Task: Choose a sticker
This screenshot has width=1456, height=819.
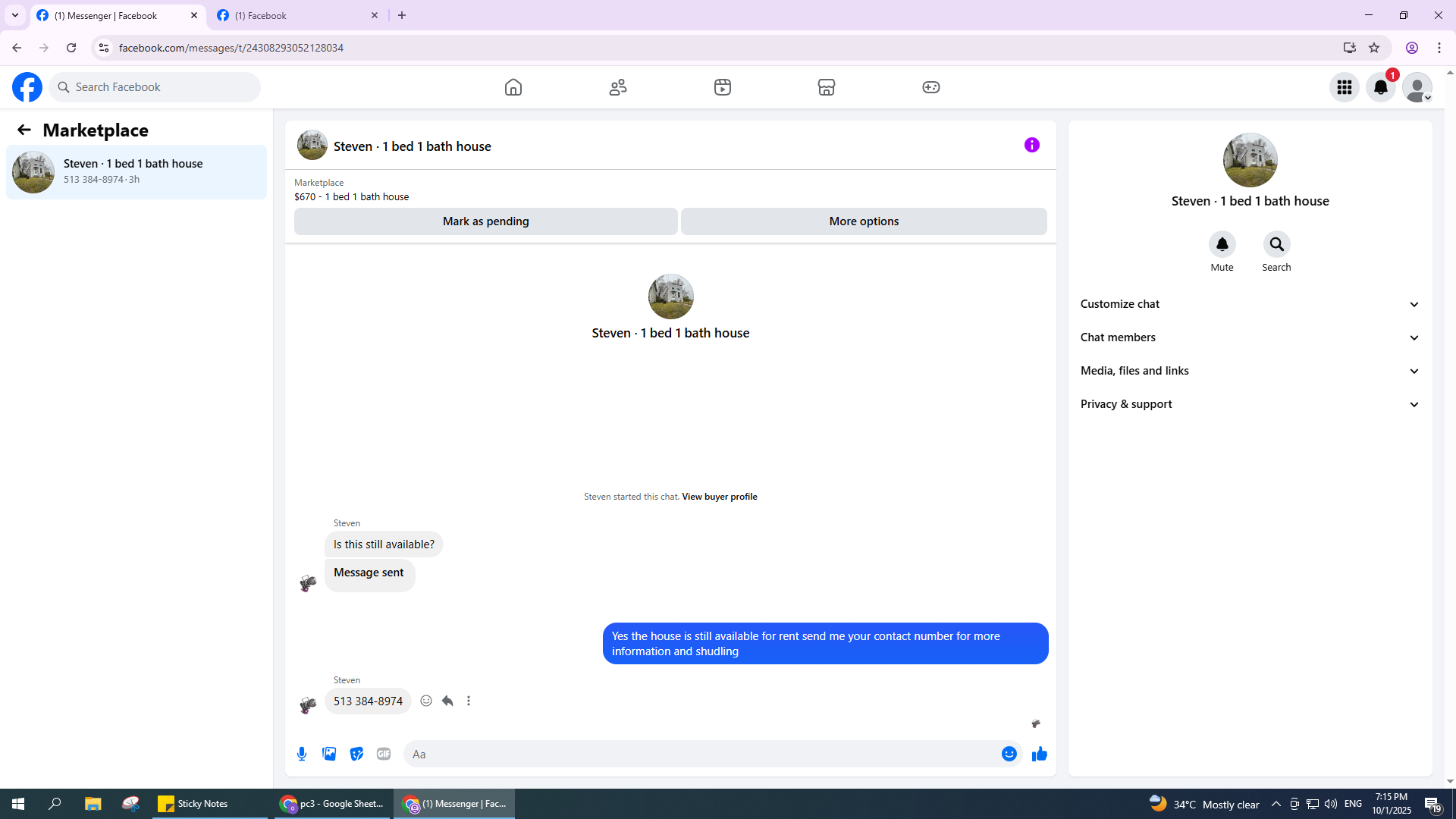Action: pos(356,754)
